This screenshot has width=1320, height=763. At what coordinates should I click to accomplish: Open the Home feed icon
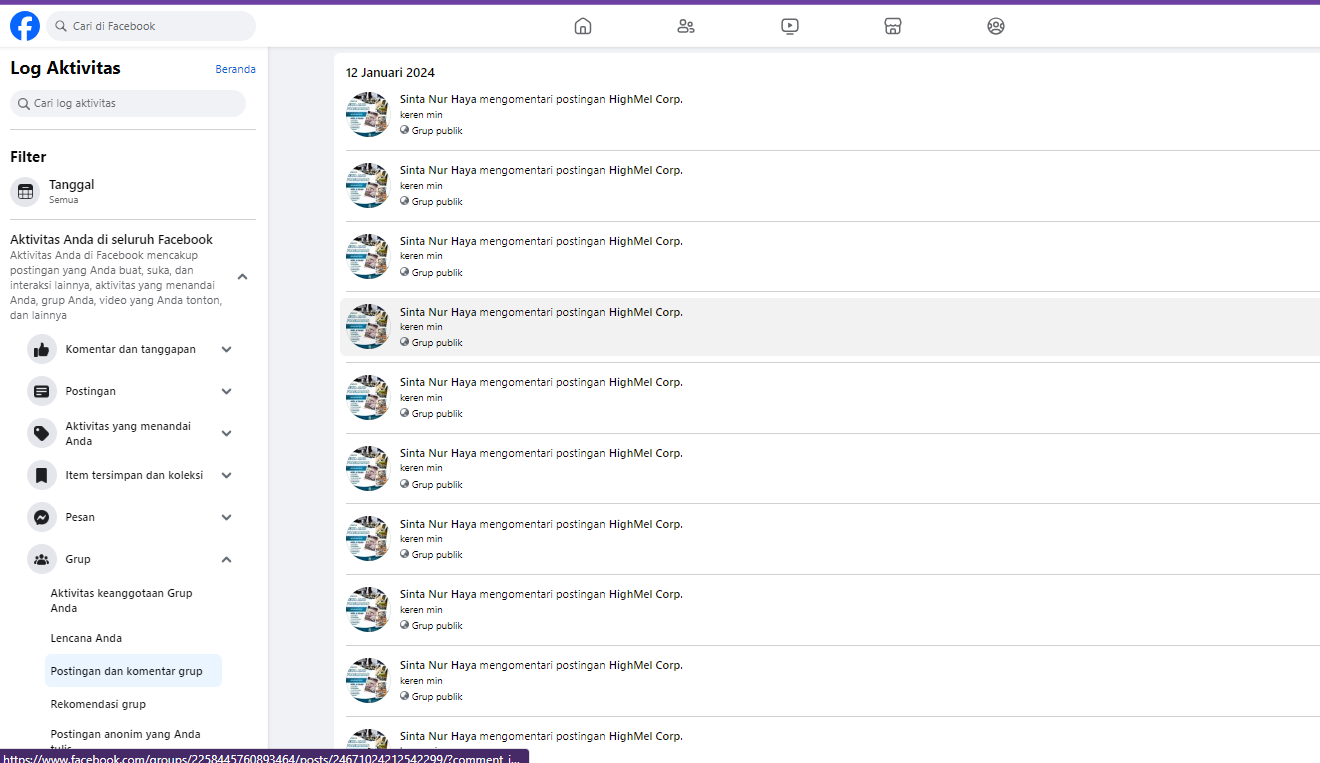(583, 26)
